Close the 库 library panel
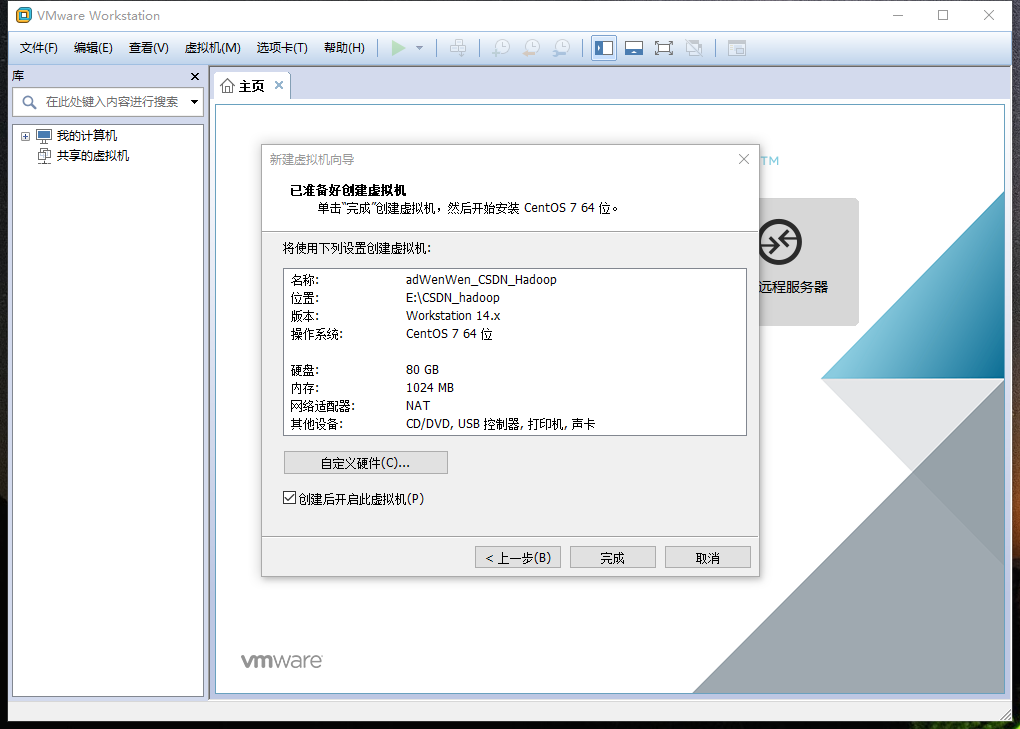 pos(195,77)
